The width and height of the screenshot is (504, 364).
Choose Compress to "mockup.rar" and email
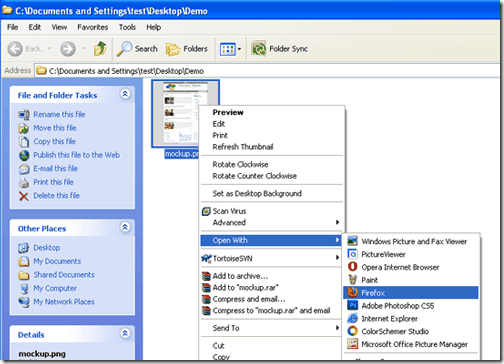[272, 311]
